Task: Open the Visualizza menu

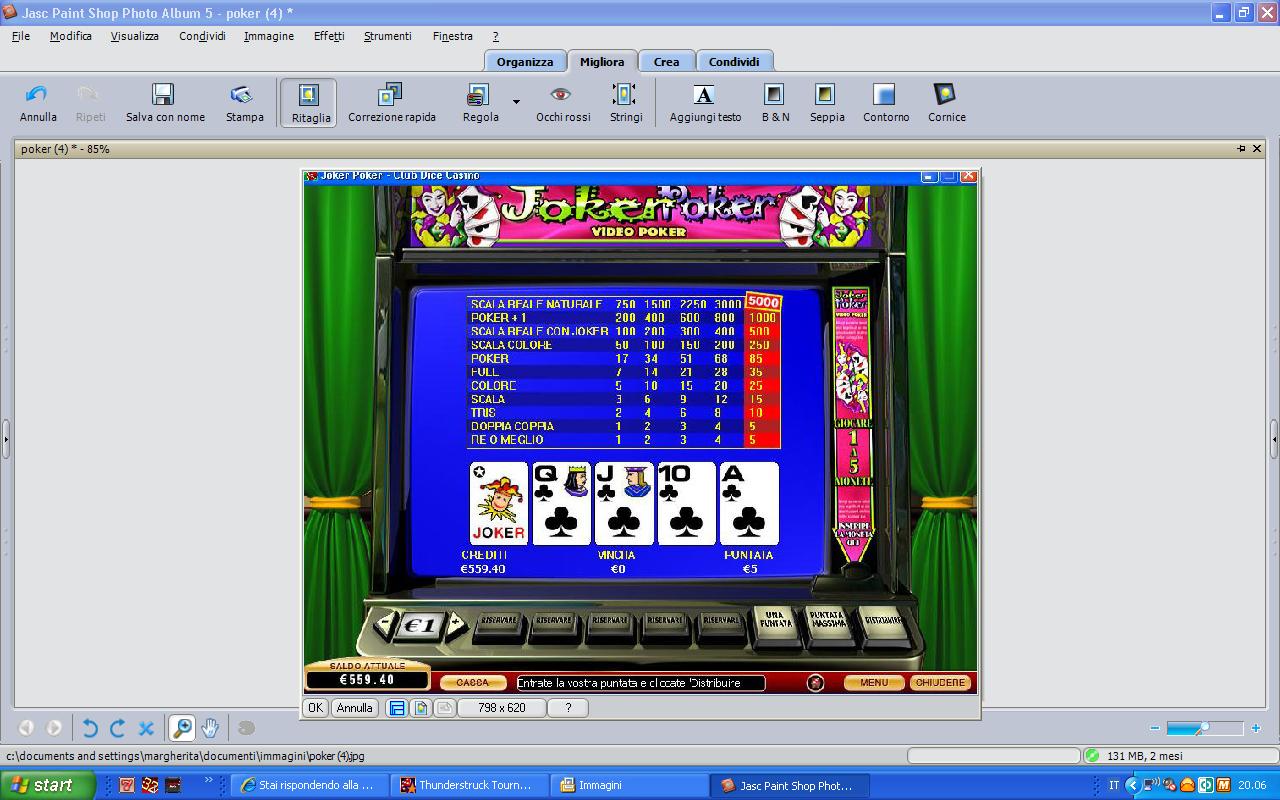Action: (135, 36)
